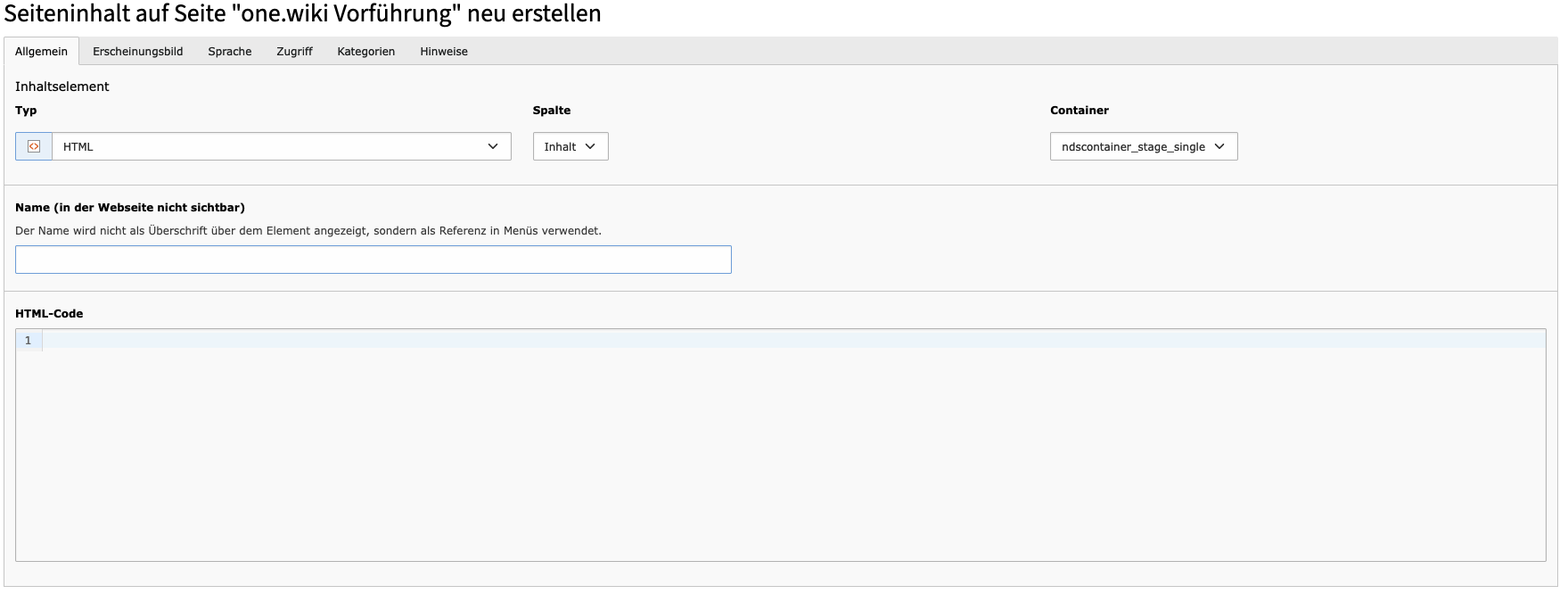Show the Hinweise tab
The width and height of the screenshot is (1568, 594).
(x=444, y=51)
